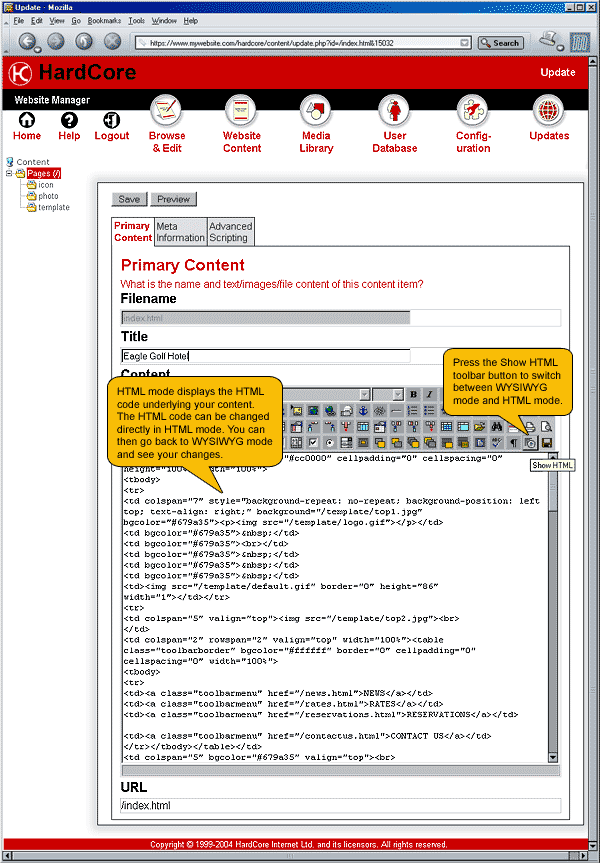Image resolution: width=600 pixels, height=863 pixels.
Task: Switch to the Meta Information tab
Action: coord(180,232)
